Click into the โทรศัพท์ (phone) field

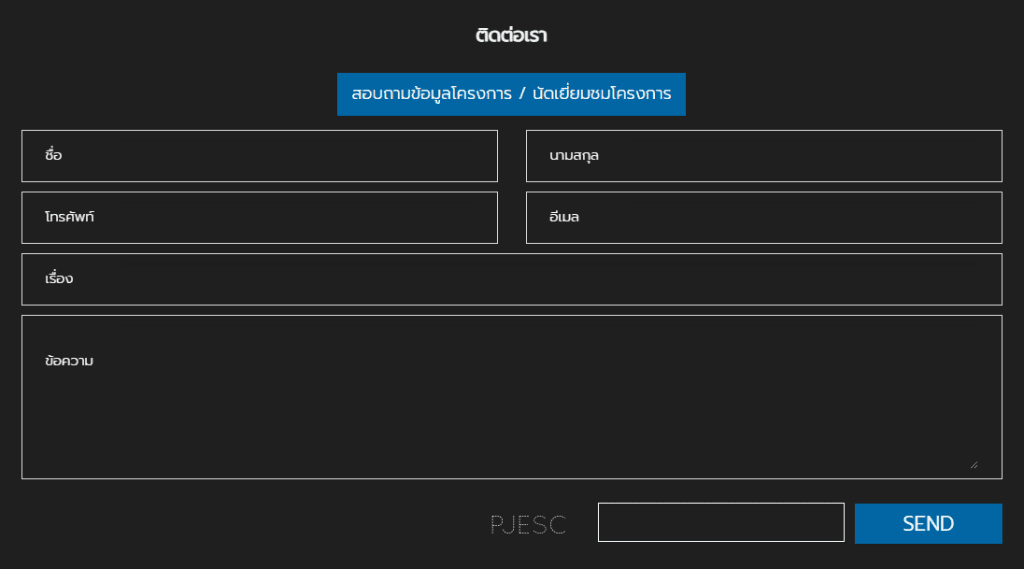(259, 217)
